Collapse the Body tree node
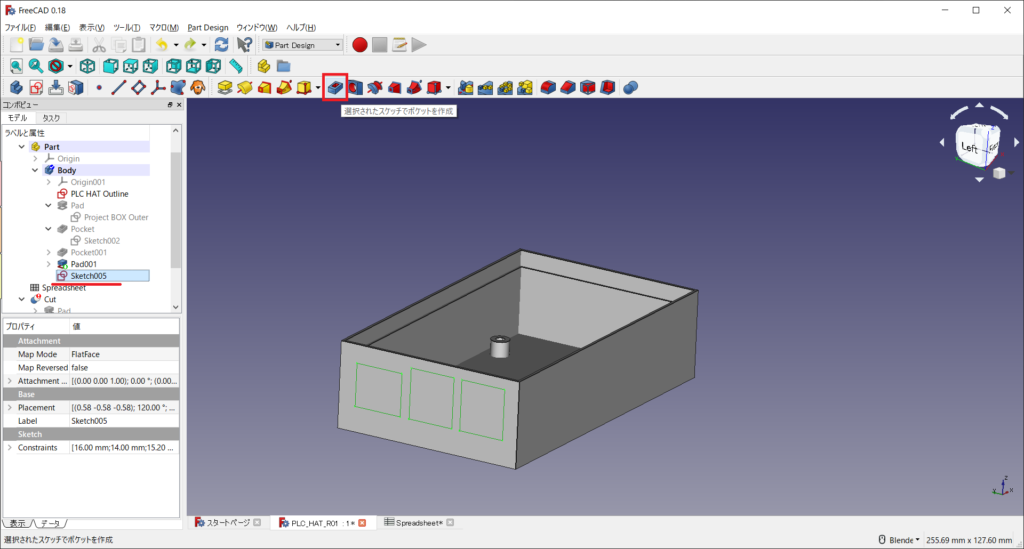The width and height of the screenshot is (1024, 549). click(x=35, y=170)
